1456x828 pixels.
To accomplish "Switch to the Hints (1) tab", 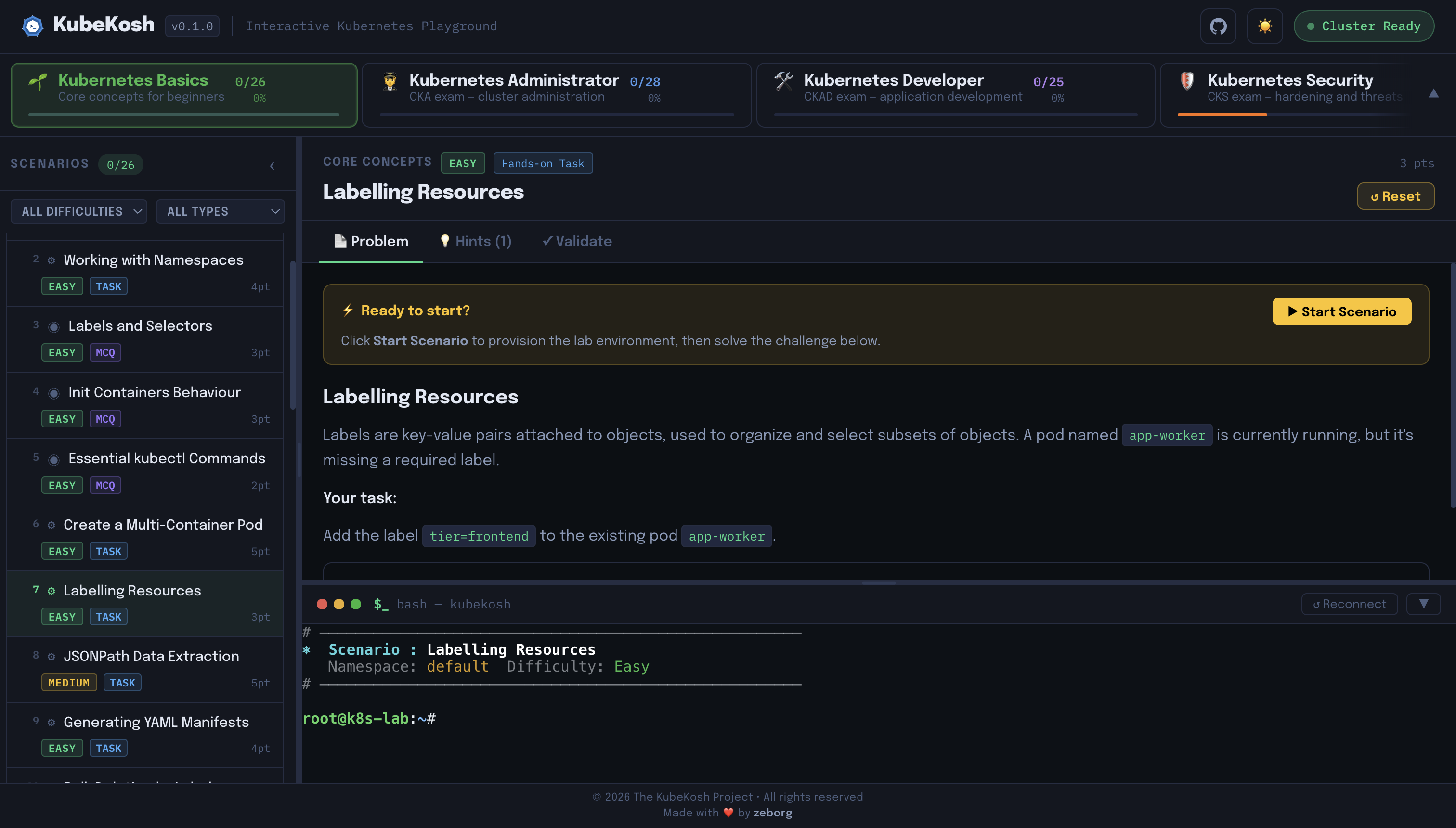I will (x=476, y=241).
